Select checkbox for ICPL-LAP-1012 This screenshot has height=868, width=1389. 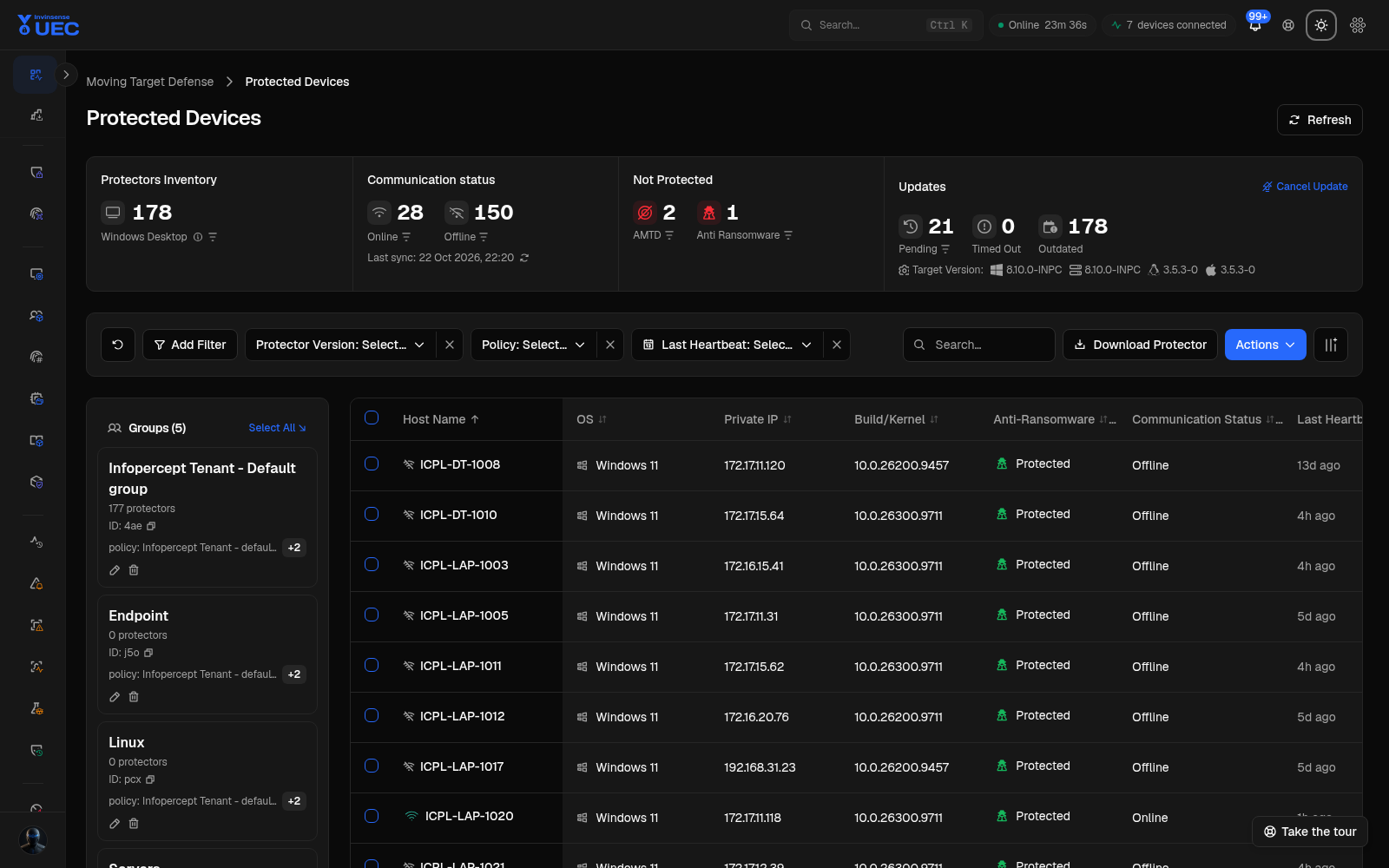coord(372,715)
